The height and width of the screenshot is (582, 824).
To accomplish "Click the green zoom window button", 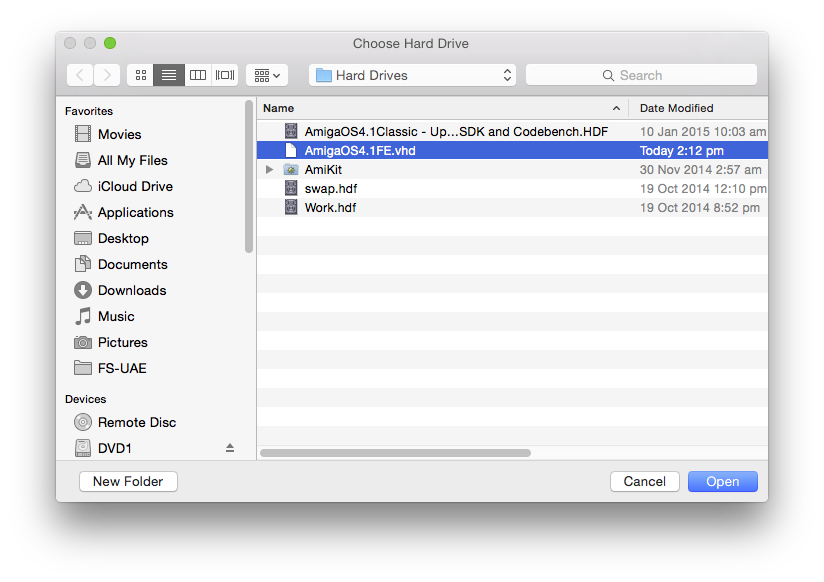I will (x=110, y=43).
